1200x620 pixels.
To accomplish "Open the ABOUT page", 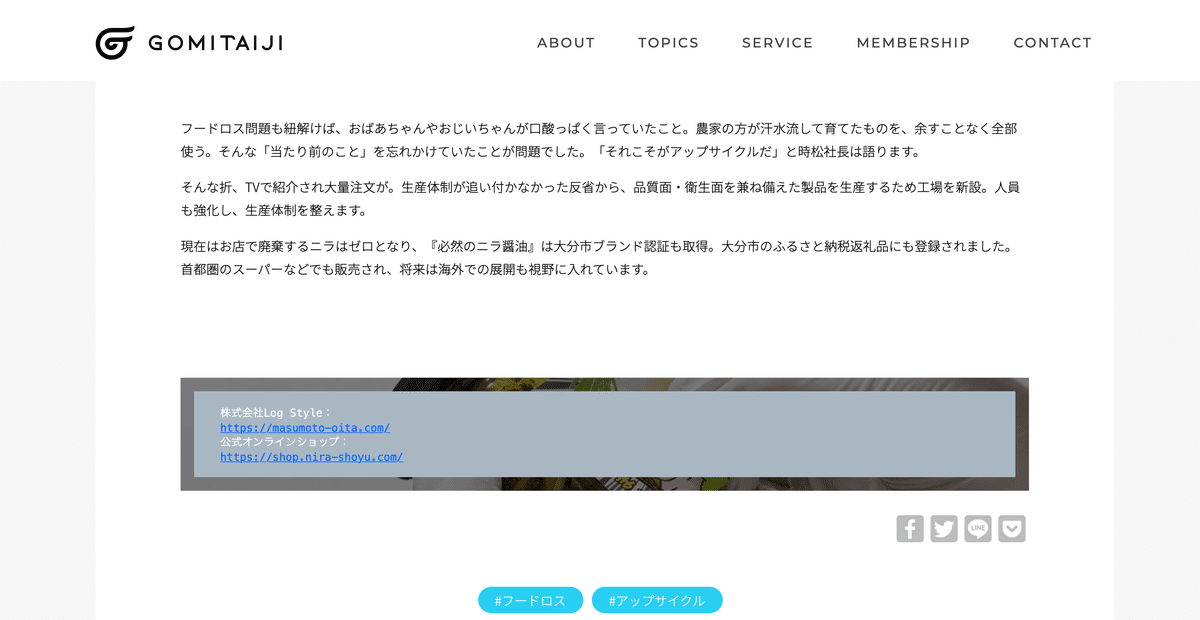I will coord(566,42).
